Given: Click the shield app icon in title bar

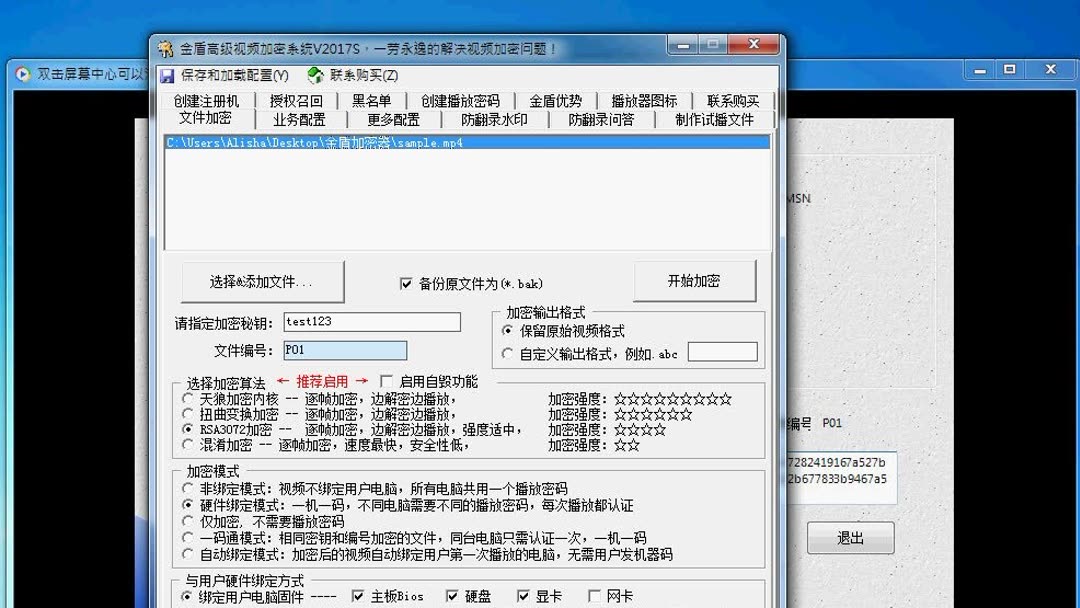Looking at the screenshot, I should (x=167, y=44).
